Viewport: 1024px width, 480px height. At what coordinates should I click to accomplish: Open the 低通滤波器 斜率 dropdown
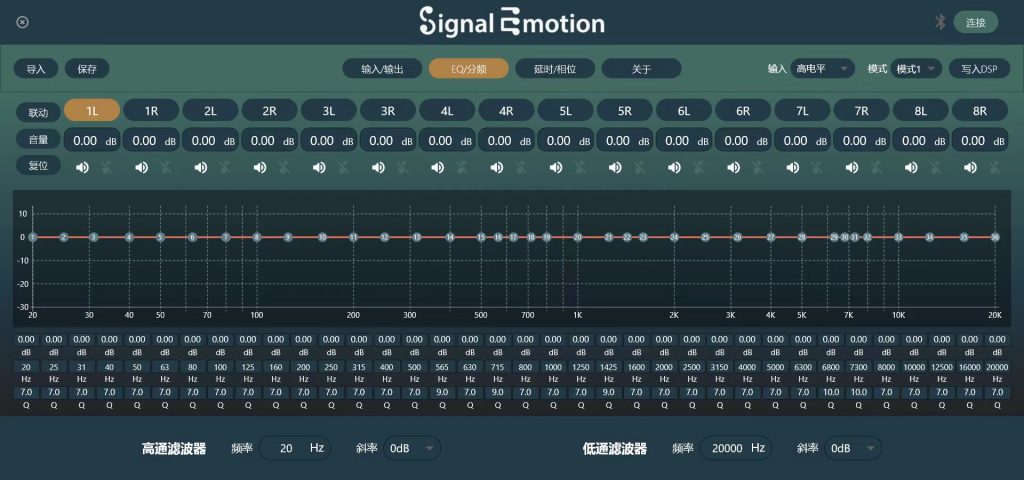coord(853,448)
